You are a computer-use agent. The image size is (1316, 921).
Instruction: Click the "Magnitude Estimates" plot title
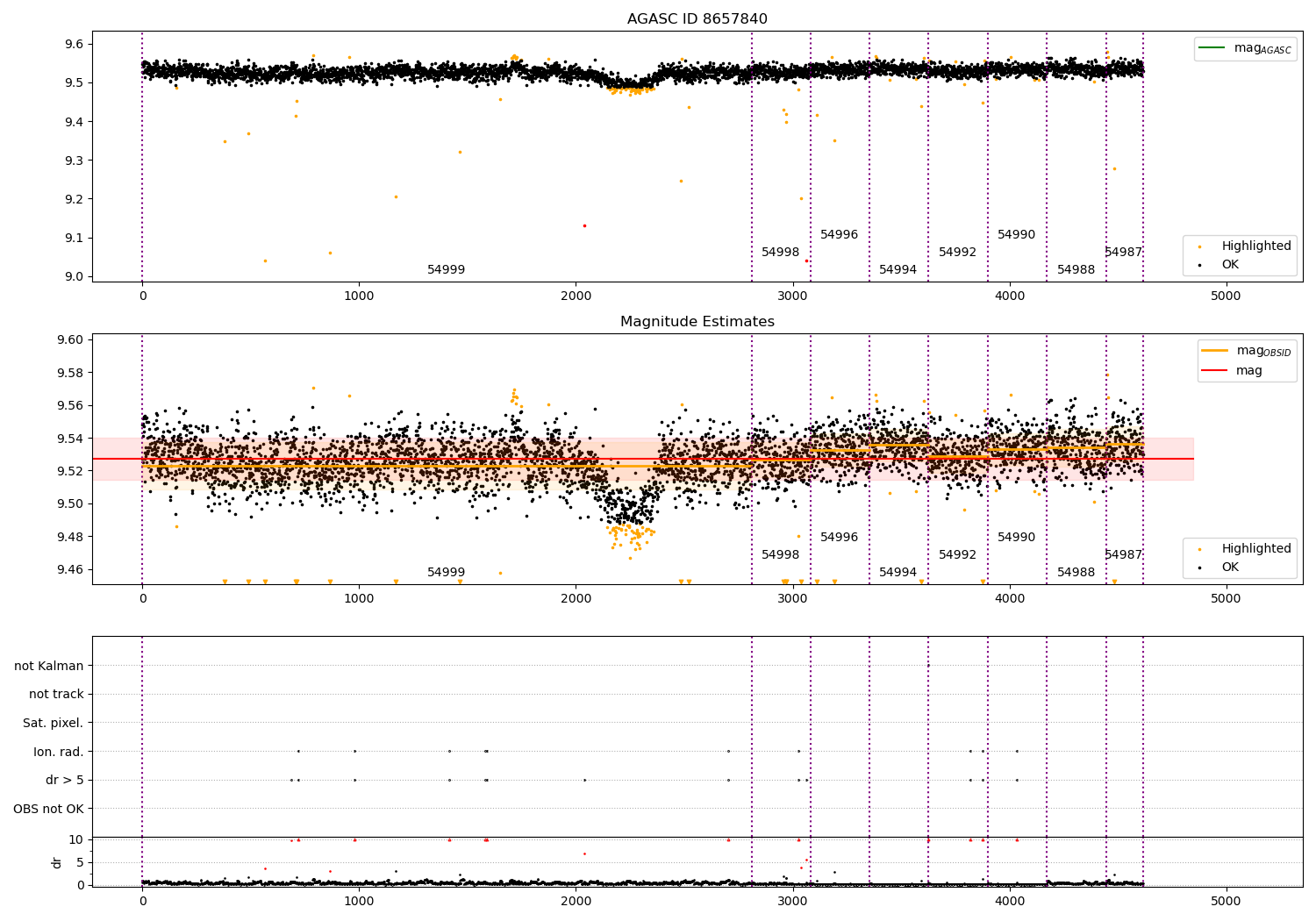(697, 322)
